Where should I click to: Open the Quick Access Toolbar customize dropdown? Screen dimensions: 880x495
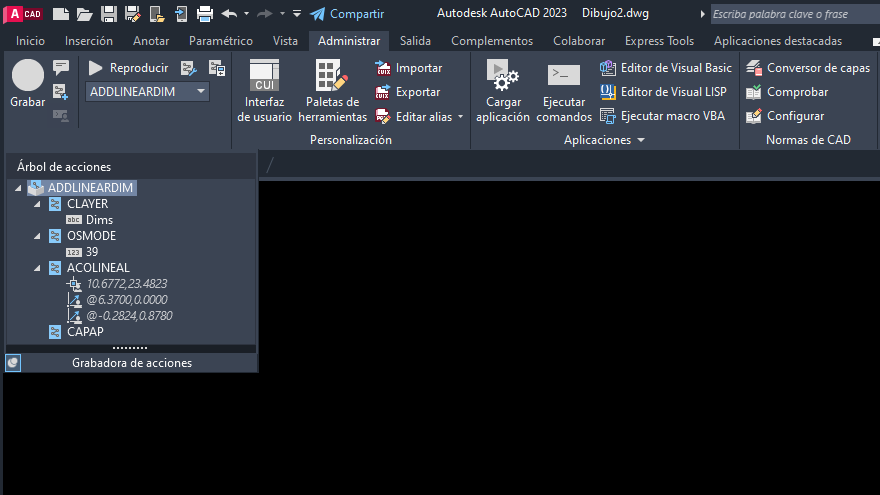297,13
